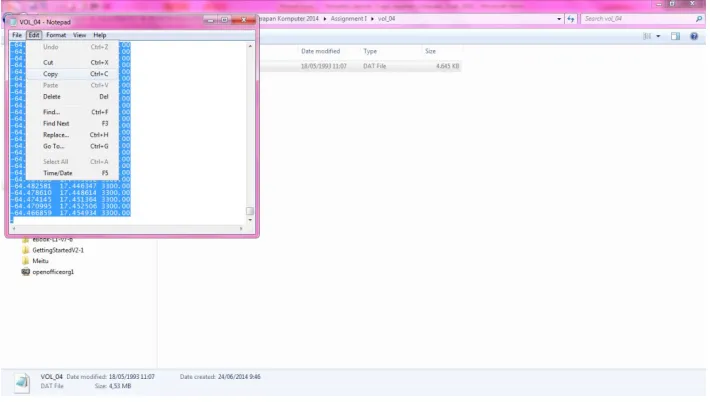Minimize the Notepad window

[210, 20]
